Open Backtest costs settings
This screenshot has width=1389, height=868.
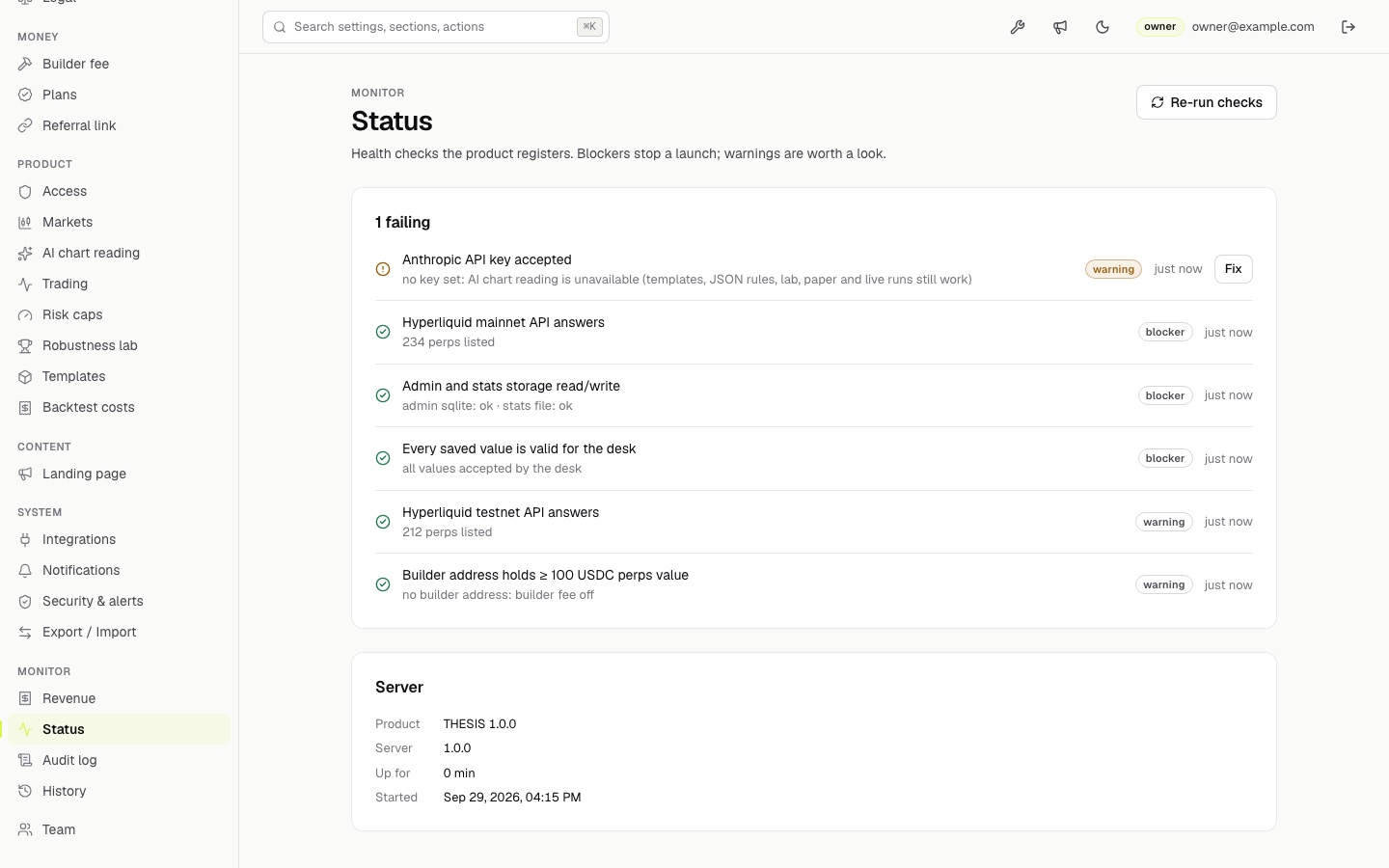pyautogui.click(x=119, y=407)
